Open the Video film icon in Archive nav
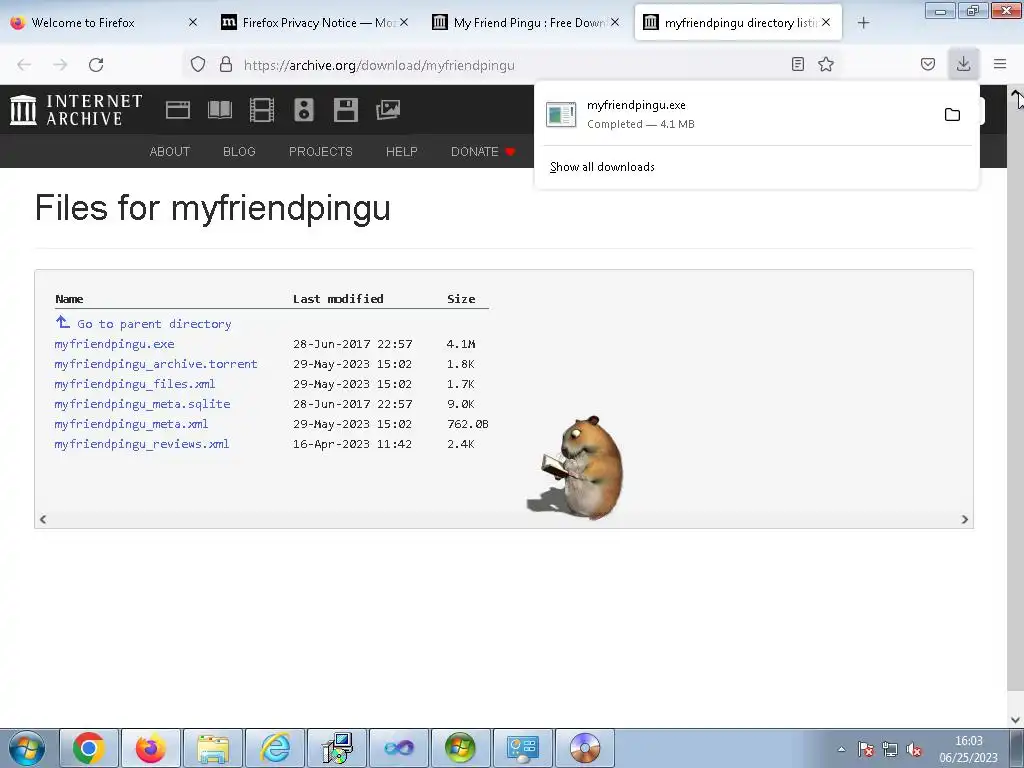 point(262,110)
